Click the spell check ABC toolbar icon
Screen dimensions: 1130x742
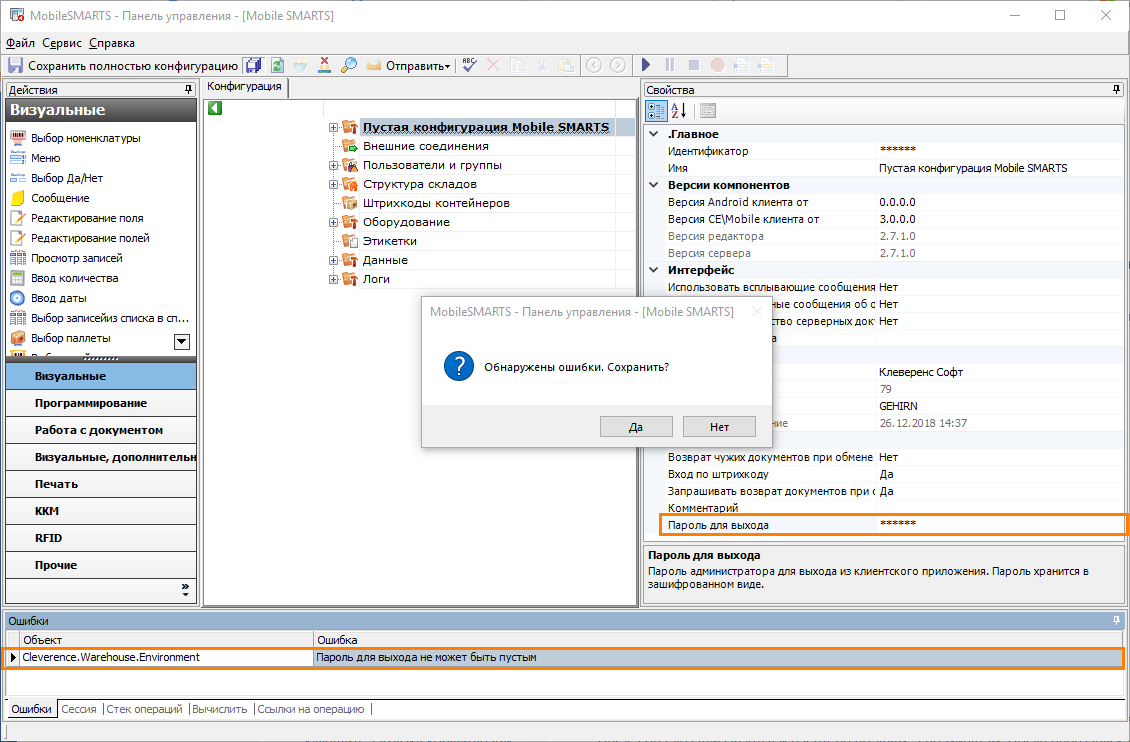[470, 66]
